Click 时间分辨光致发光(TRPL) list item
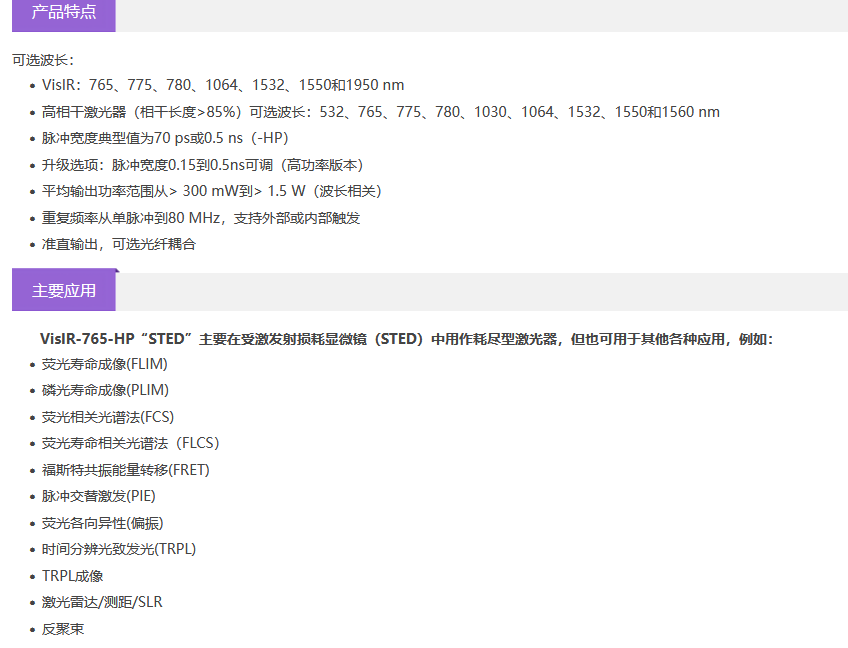This screenshot has width=848, height=648. click(119, 549)
